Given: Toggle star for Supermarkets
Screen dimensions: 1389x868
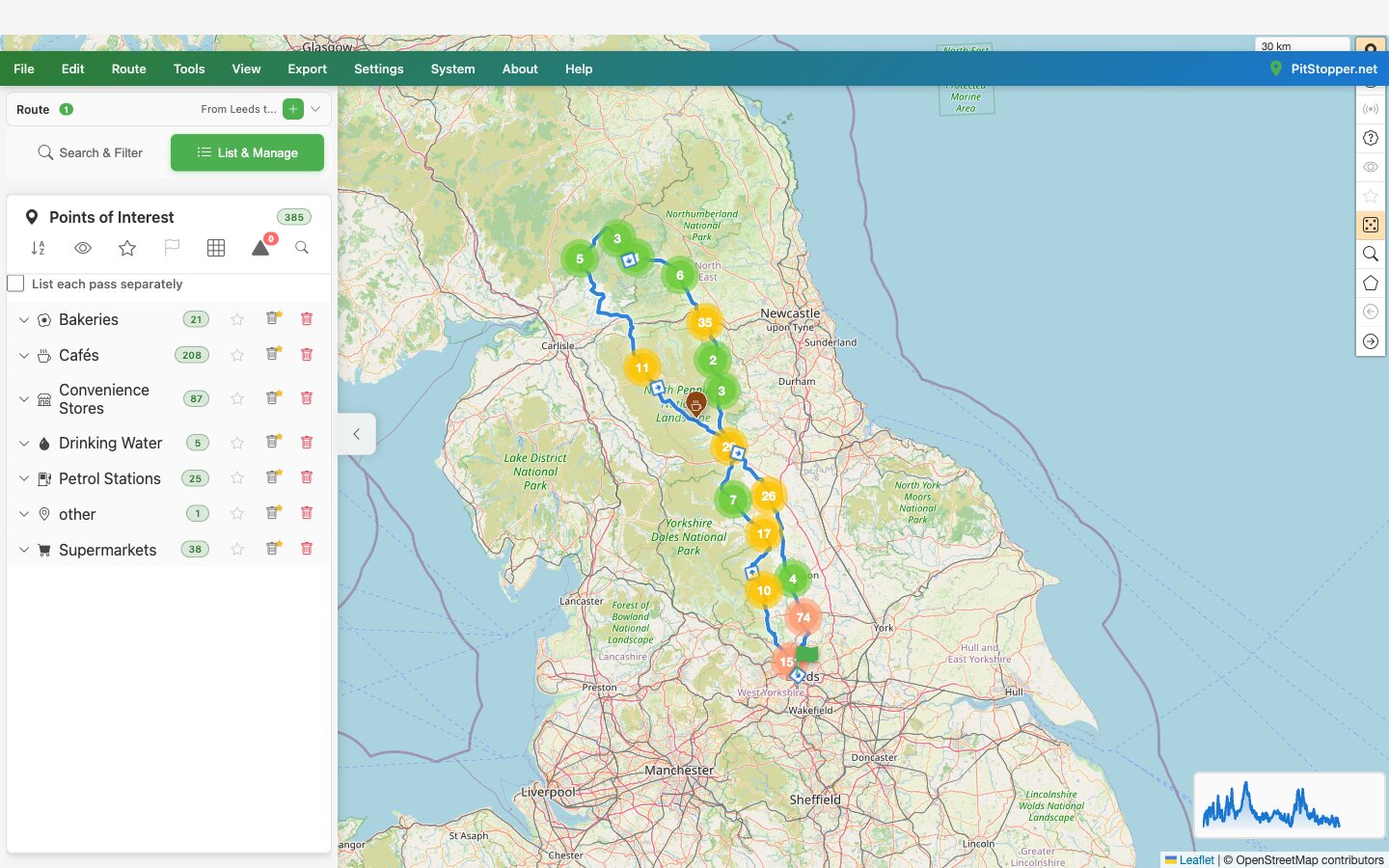Looking at the screenshot, I should point(237,550).
